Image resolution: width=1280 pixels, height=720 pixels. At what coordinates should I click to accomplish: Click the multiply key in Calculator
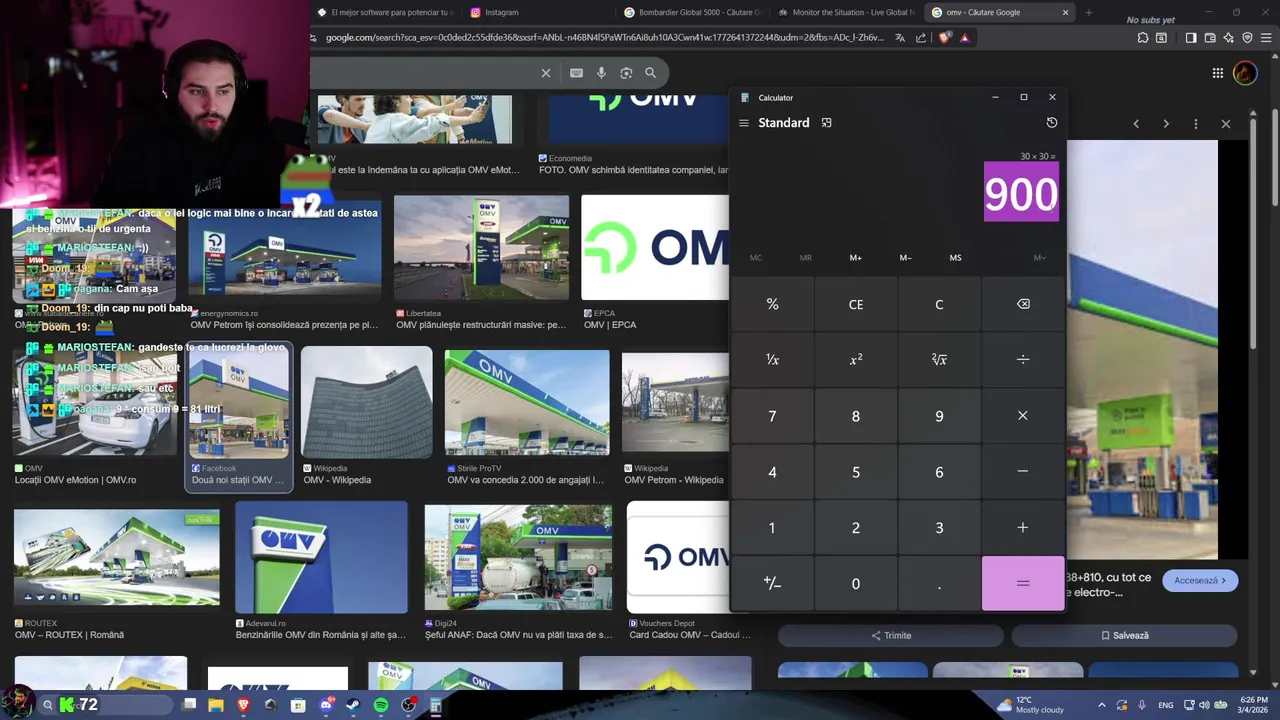tap(1023, 416)
